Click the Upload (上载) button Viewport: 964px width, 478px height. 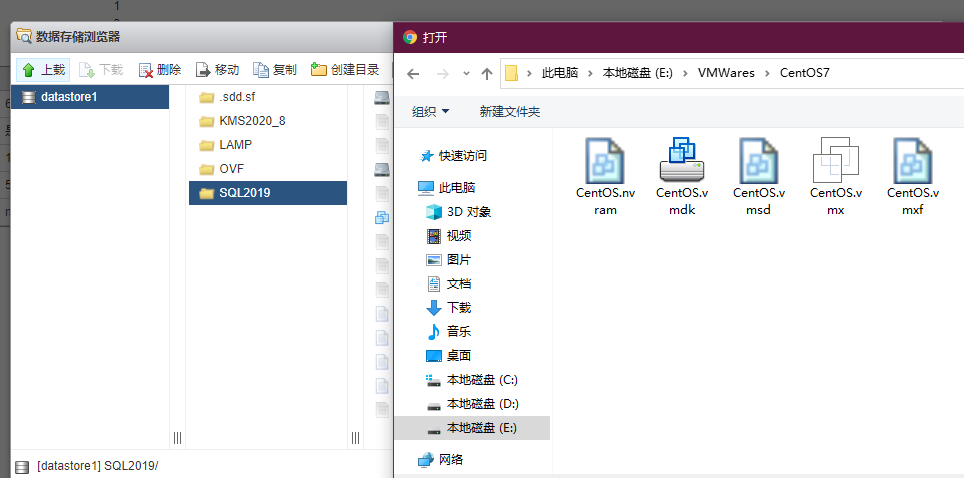pos(43,70)
